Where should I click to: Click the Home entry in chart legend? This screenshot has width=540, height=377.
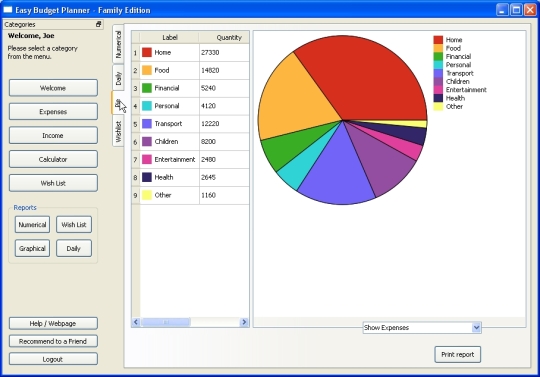[448, 40]
